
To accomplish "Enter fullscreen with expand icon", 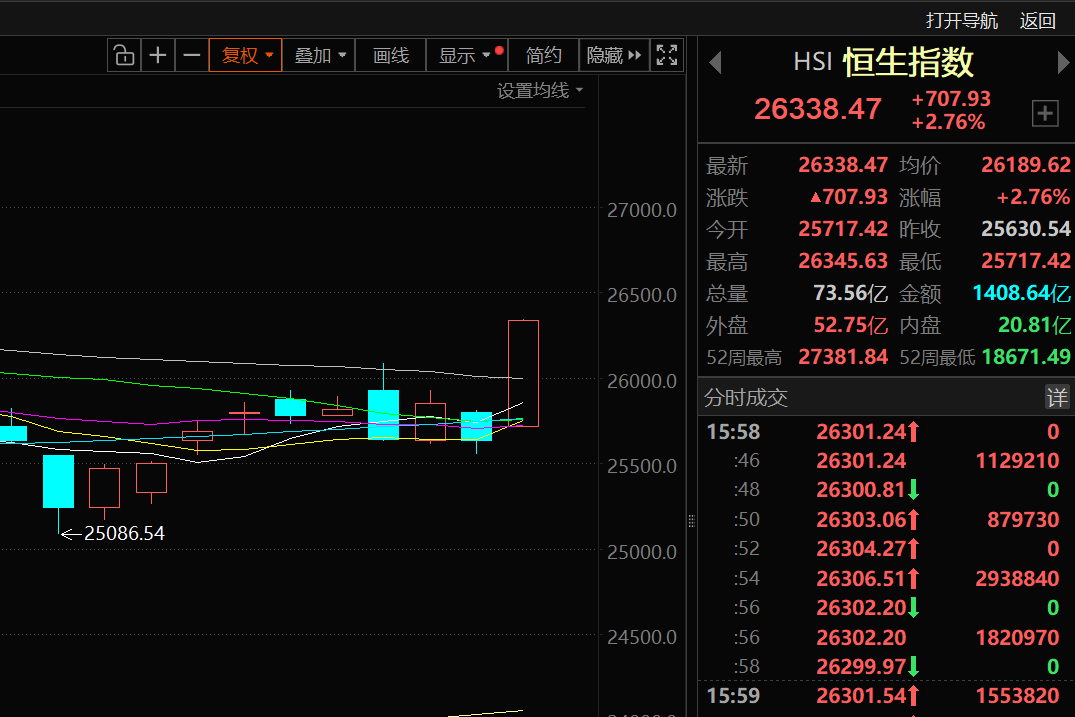I will pyautogui.click(x=666, y=56).
